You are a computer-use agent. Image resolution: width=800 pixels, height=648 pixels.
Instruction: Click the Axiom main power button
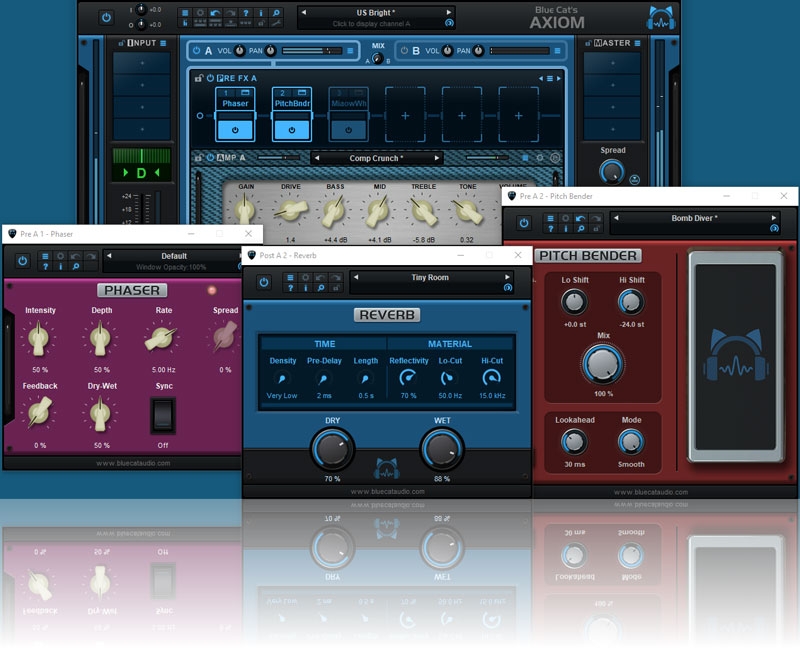point(106,17)
